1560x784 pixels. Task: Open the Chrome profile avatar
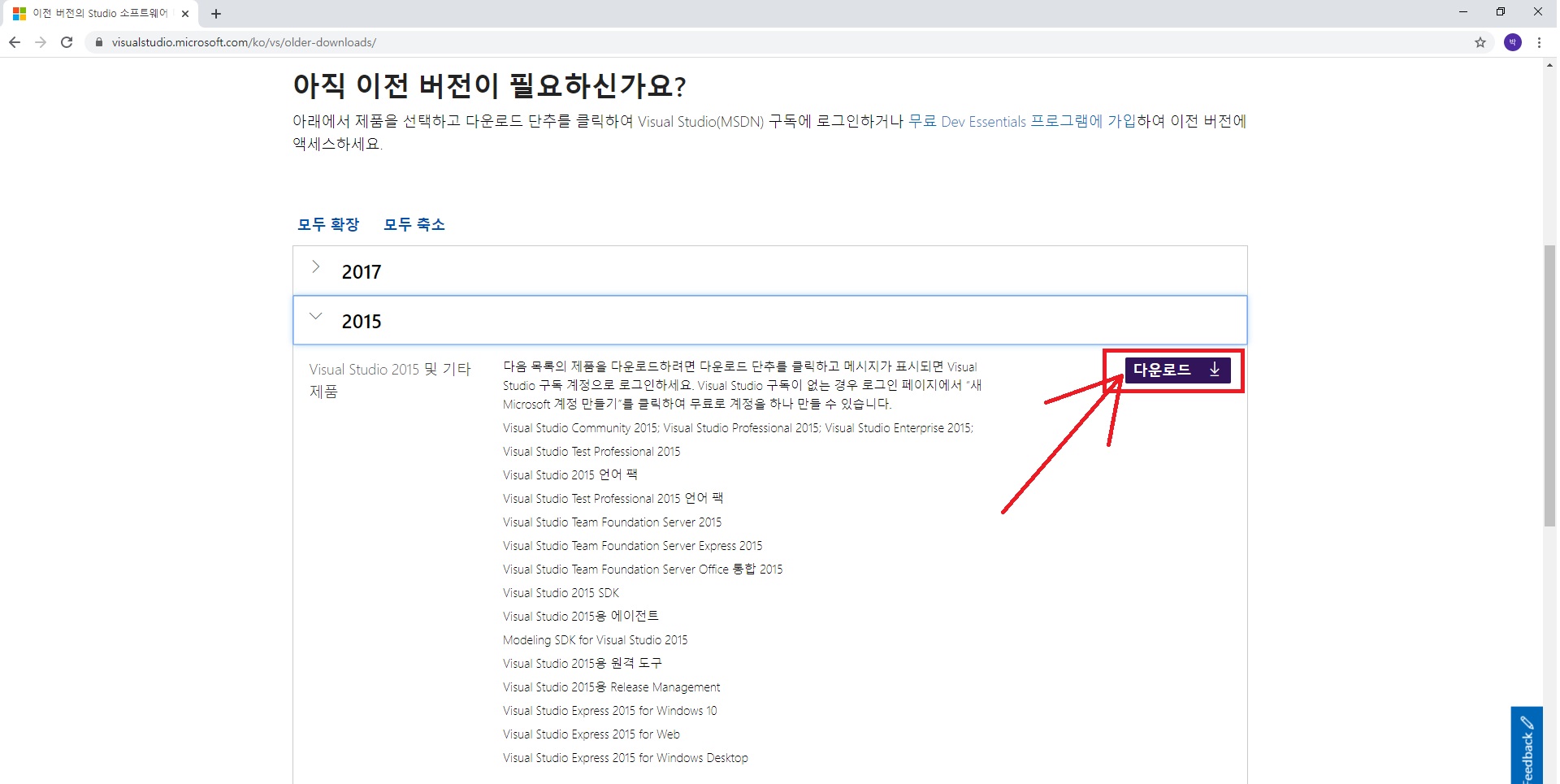pos(1513,42)
